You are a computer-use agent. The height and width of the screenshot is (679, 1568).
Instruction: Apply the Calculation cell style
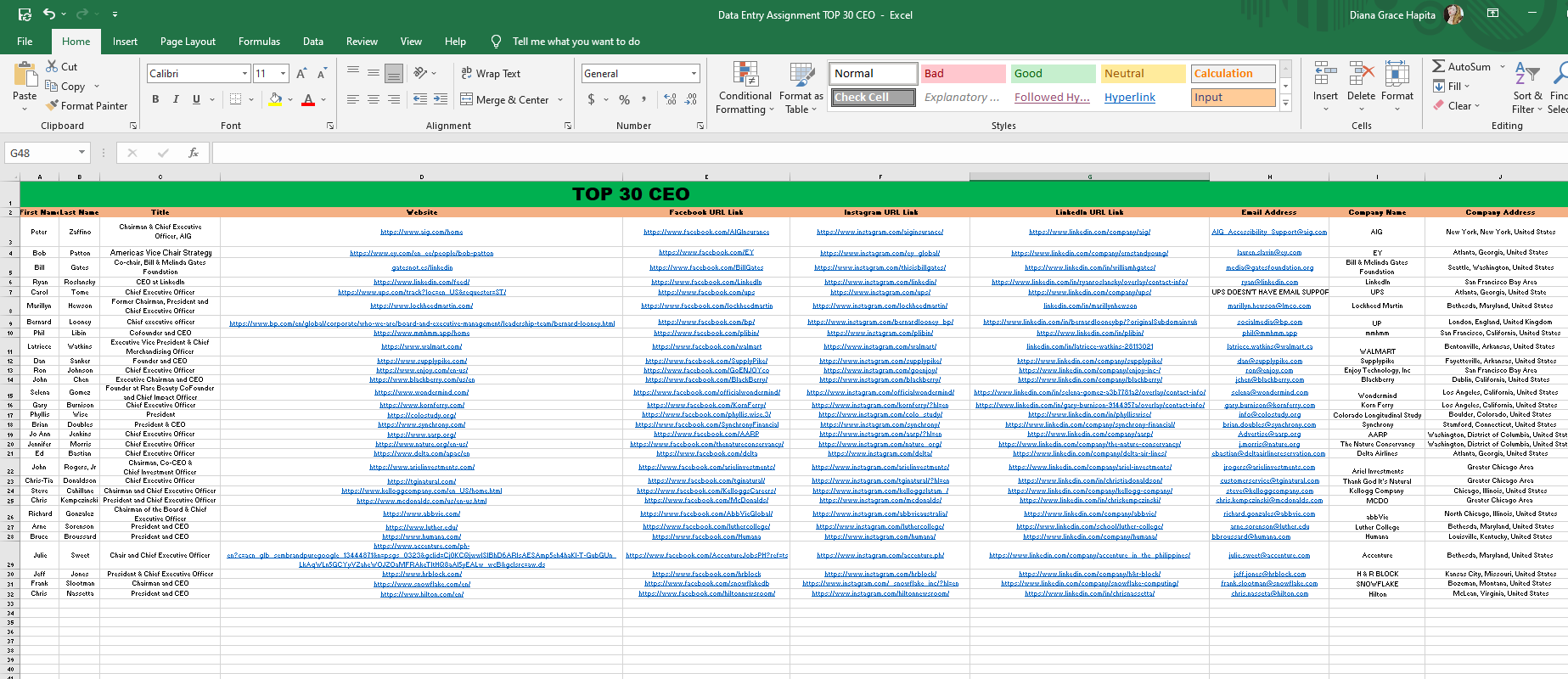coord(1234,74)
